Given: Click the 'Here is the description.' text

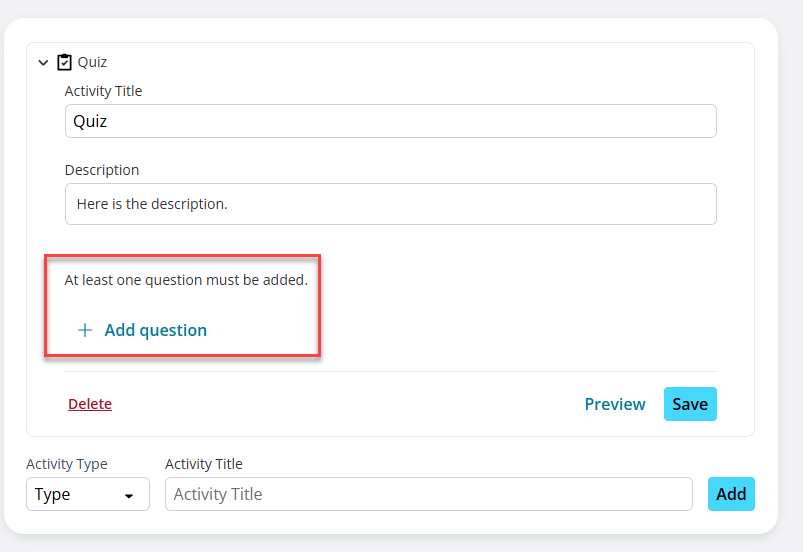Looking at the screenshot, I should coord(152,204).
